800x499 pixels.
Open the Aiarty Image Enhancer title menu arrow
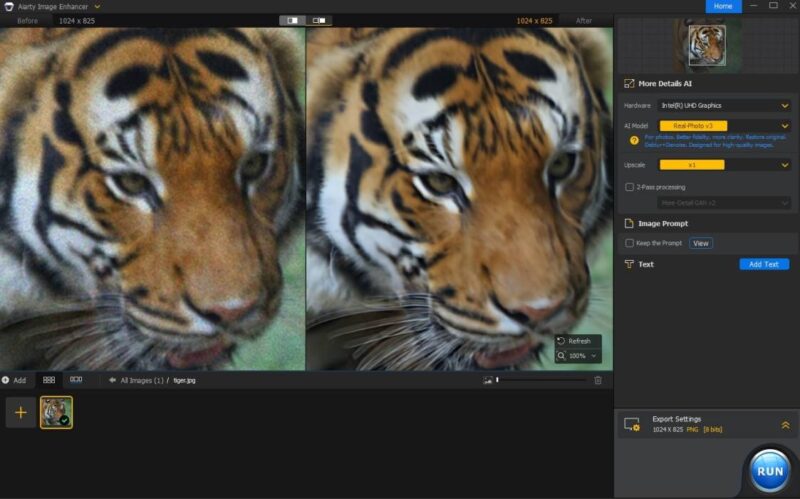pyautogui.click(x=97, y=7)
